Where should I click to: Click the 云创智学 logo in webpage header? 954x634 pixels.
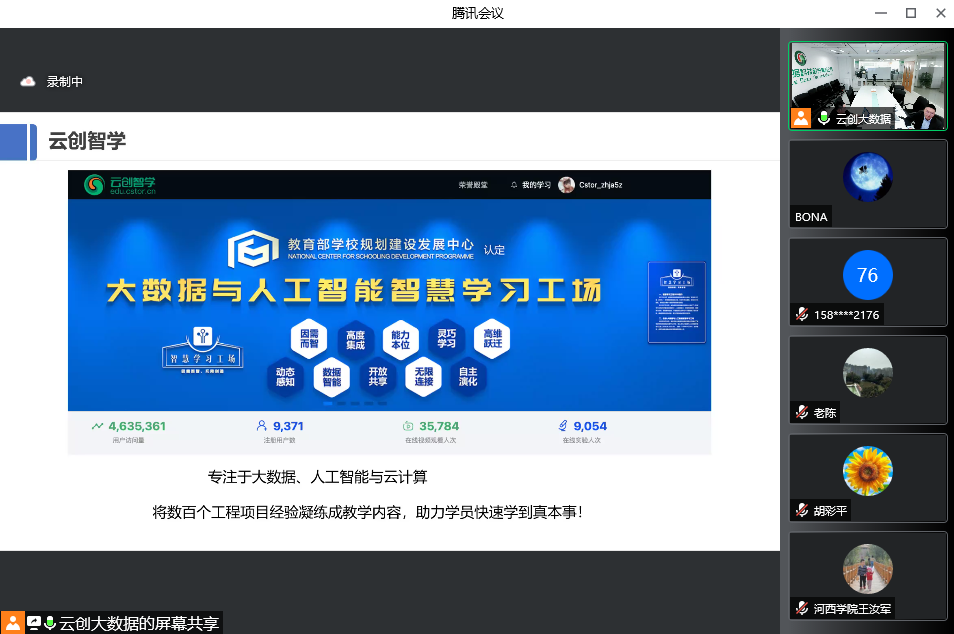click(x=120, y=185)
